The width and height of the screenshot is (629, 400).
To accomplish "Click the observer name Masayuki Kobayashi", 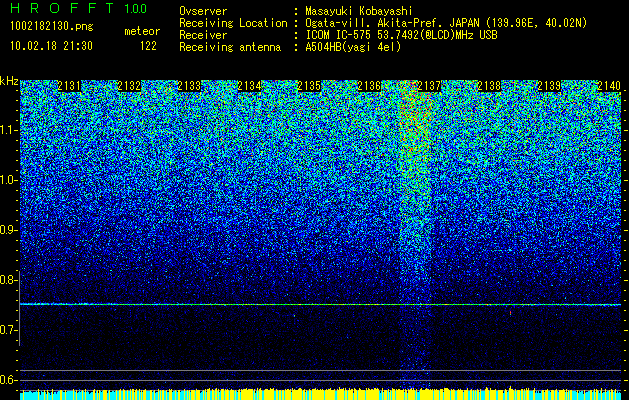I will [x=359, y=11].
